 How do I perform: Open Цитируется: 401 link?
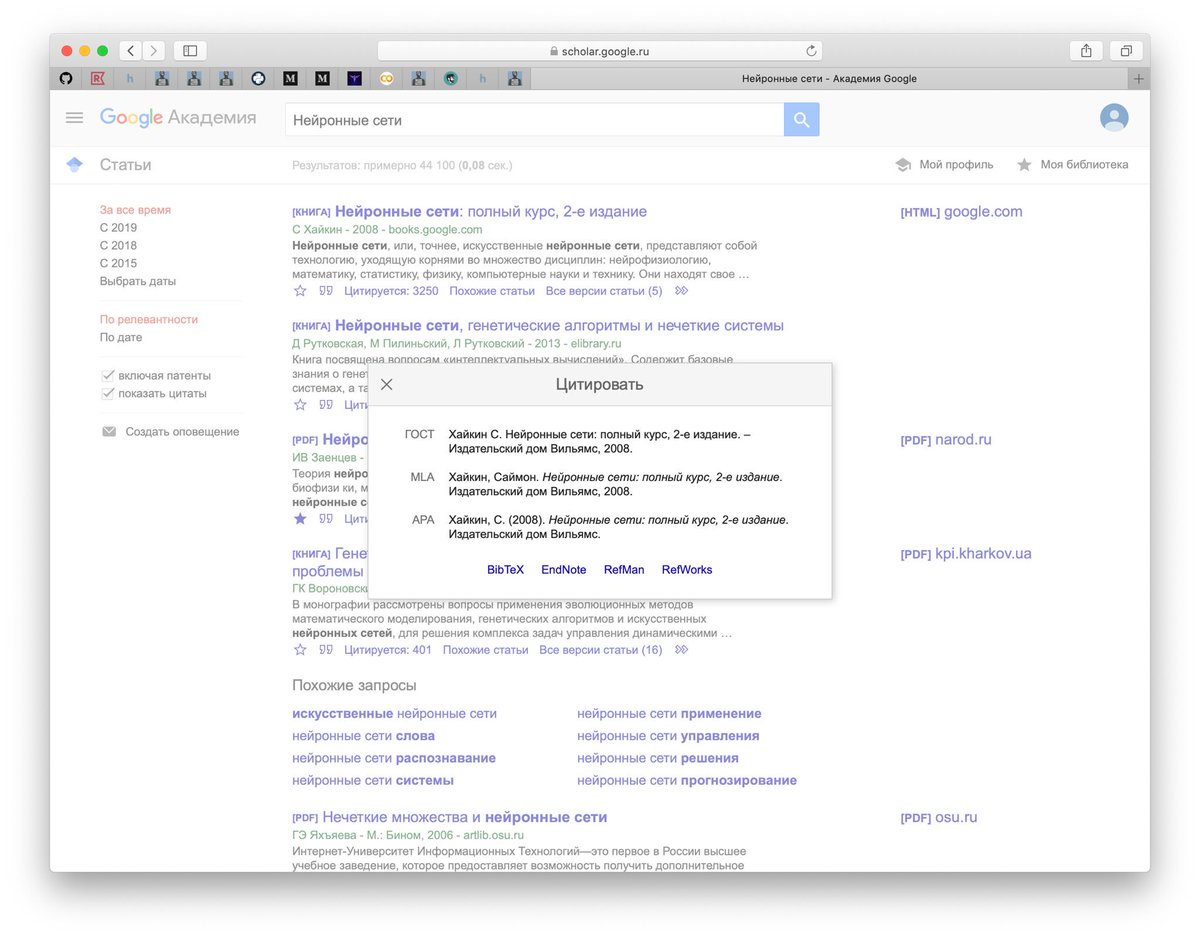pos(388,650)
